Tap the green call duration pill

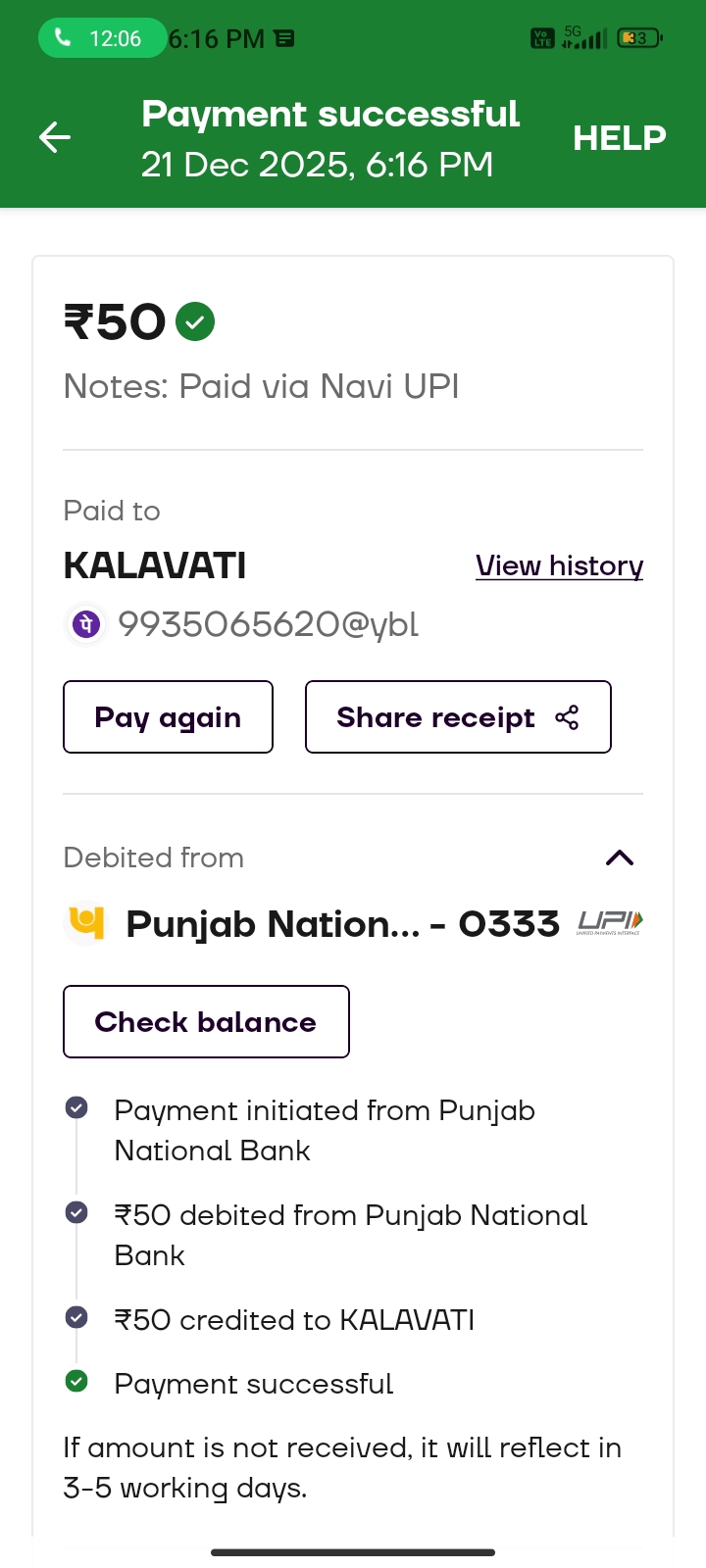point(101,38)
